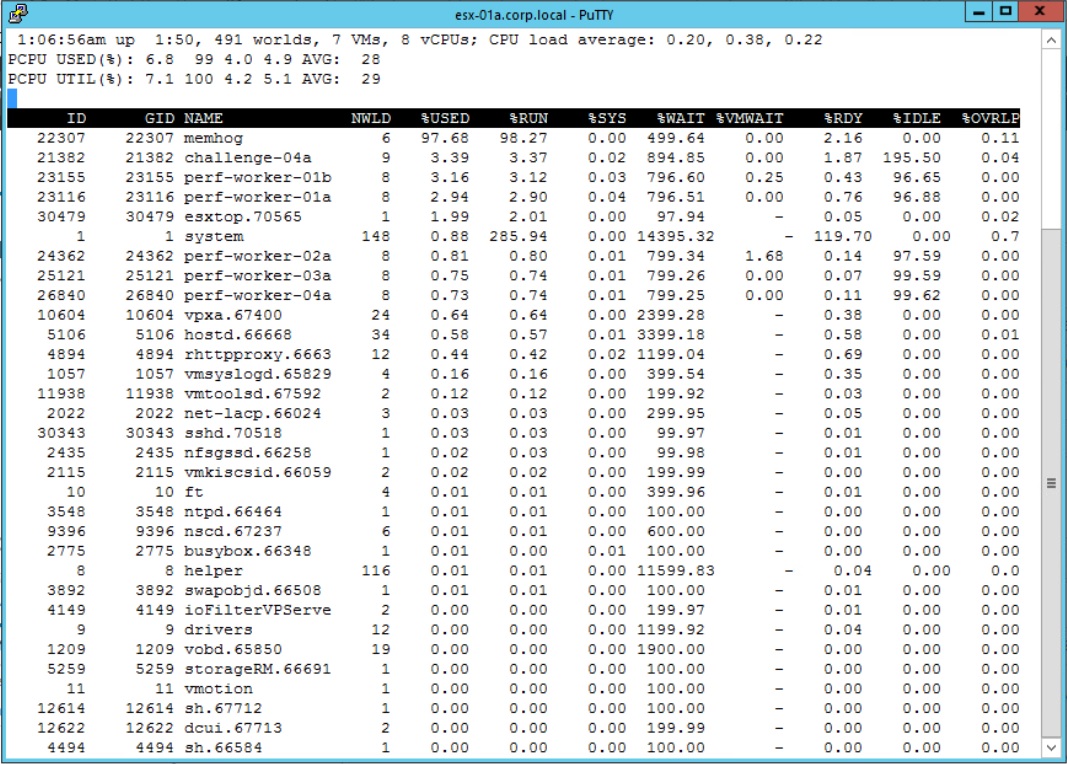Select the challenge-04a VM name

click(x=248, y=158)
